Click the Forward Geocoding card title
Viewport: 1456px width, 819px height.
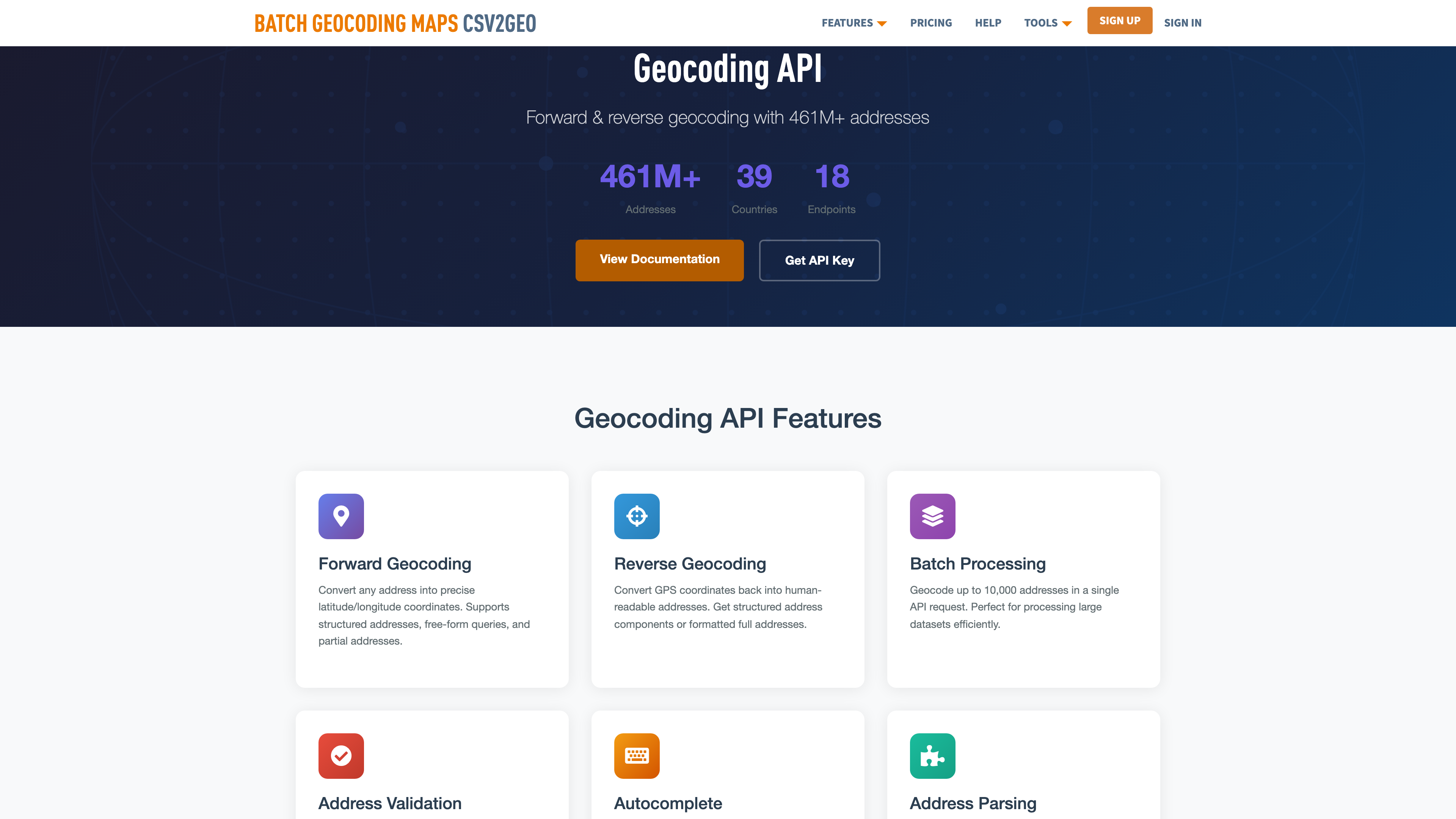(x=394, y=563)
